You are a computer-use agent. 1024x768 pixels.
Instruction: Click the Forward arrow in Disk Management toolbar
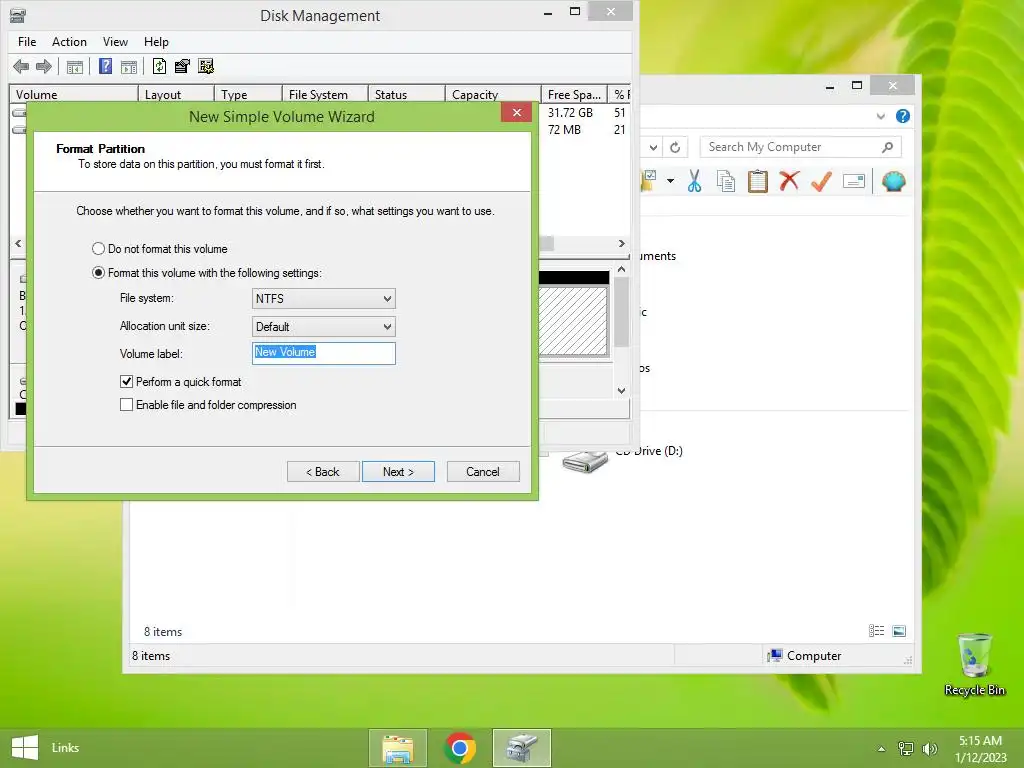coord(44,66)
